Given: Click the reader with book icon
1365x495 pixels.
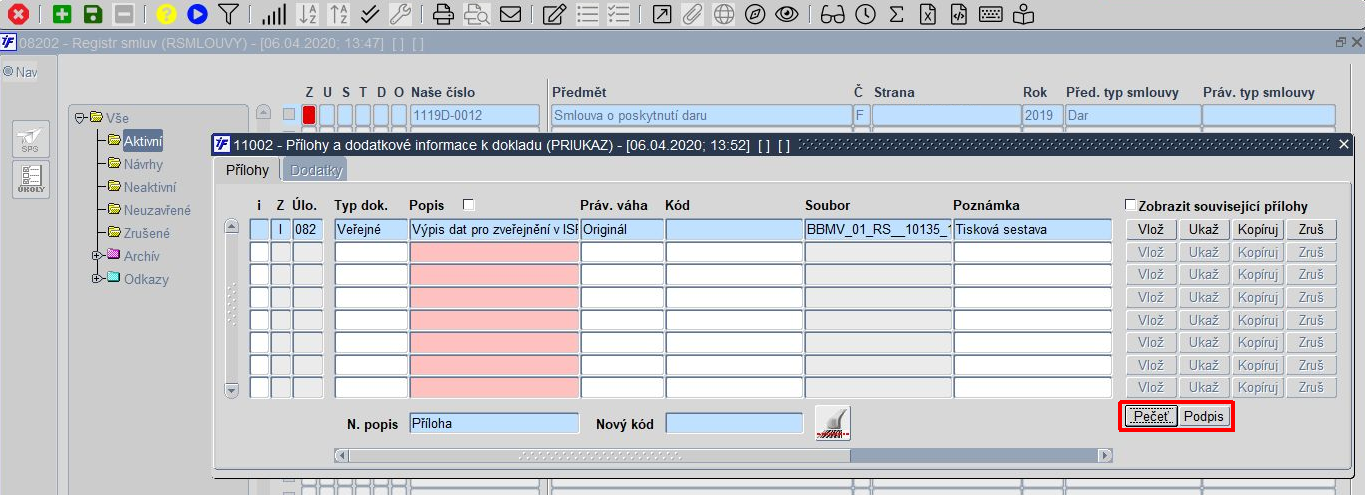Looking at the screenshot, I should [x=1023, y=14].
